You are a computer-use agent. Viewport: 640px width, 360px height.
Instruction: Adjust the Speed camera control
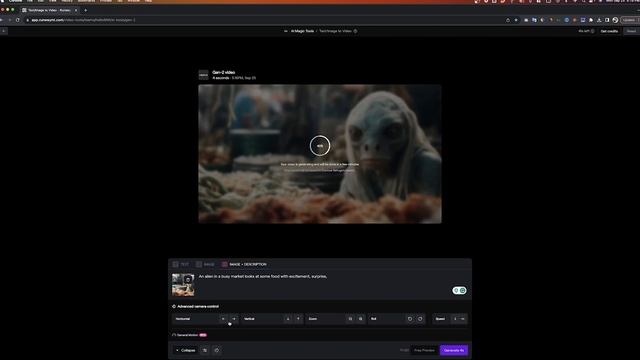click(450, 319)
